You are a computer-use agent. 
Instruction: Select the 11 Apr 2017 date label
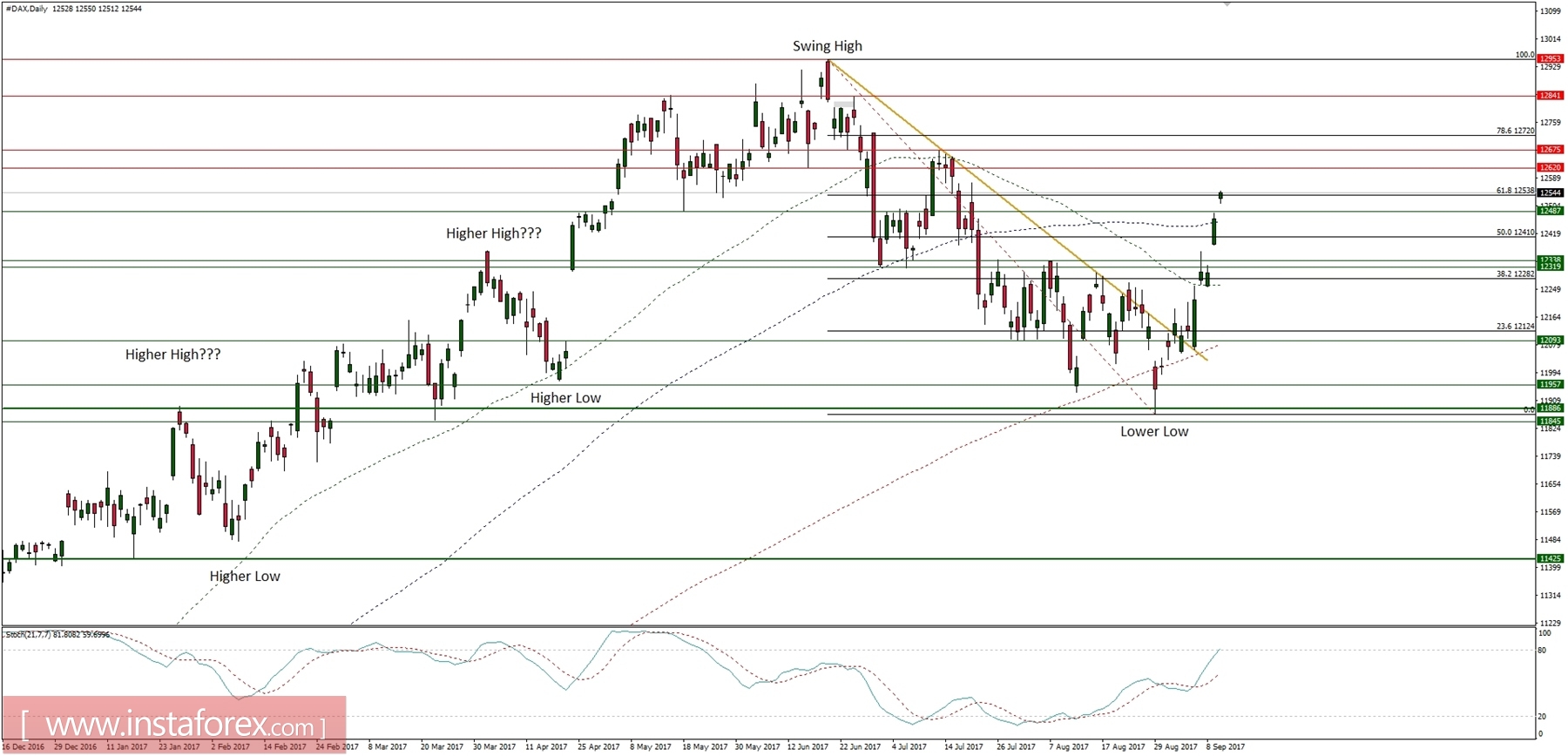546,746
